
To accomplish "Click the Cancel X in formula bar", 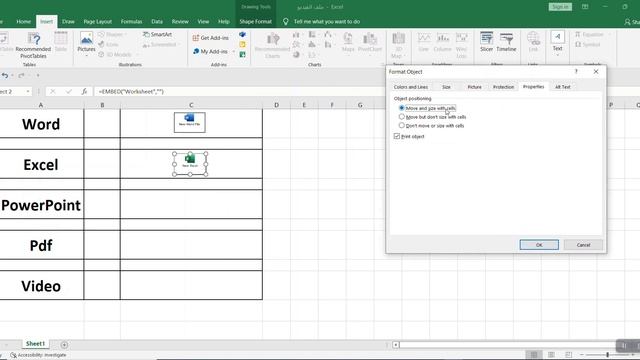I will click(53, 91).
